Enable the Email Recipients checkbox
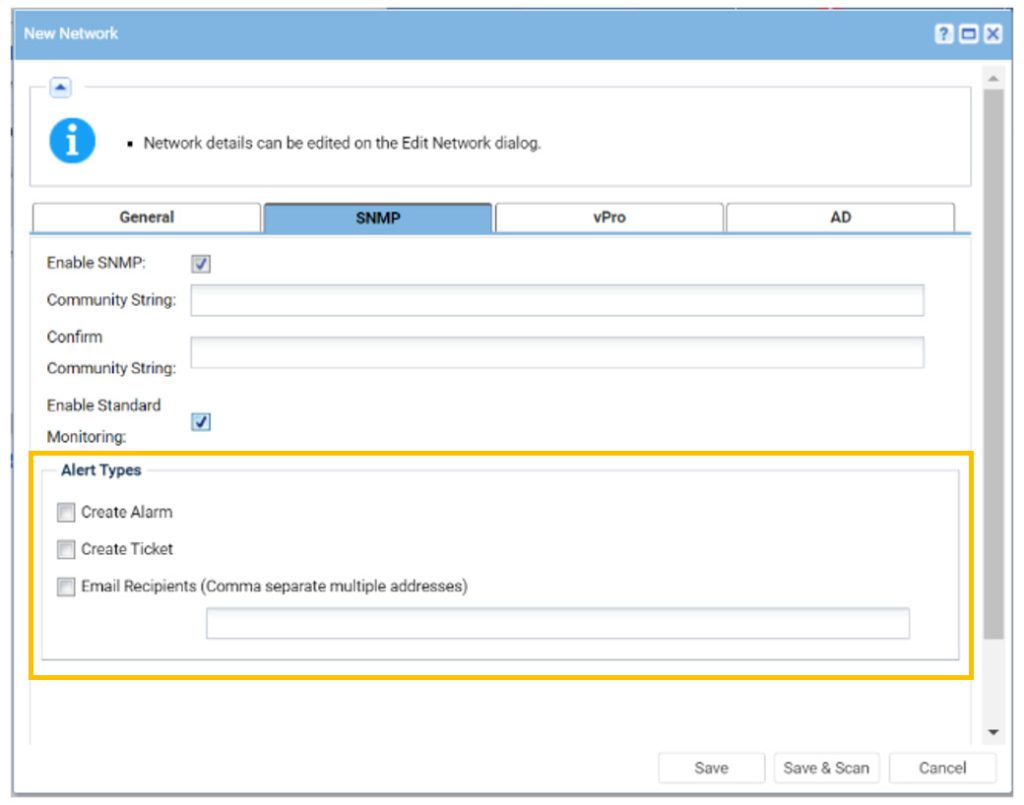The width and height of the screenshot is (1024, 805). (x=65, y=587)
